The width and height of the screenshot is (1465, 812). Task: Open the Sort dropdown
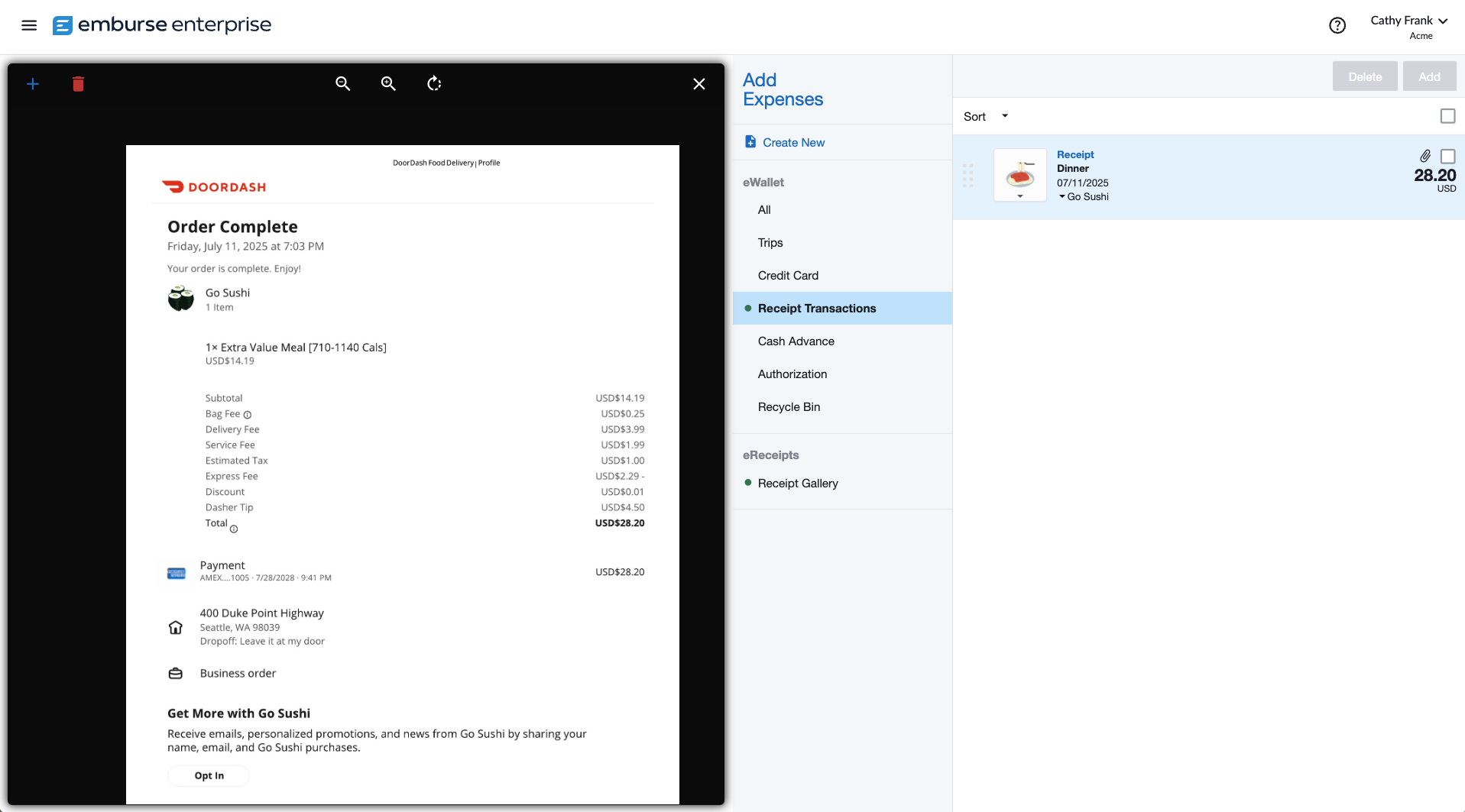(985, 116)
